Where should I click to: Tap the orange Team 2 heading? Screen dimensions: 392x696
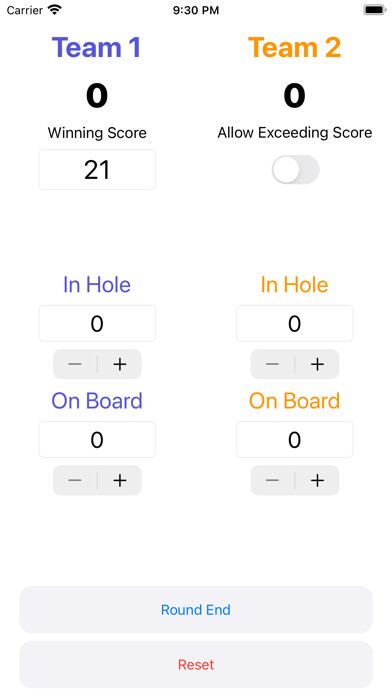pyautogui.click(x=295, y=47)
